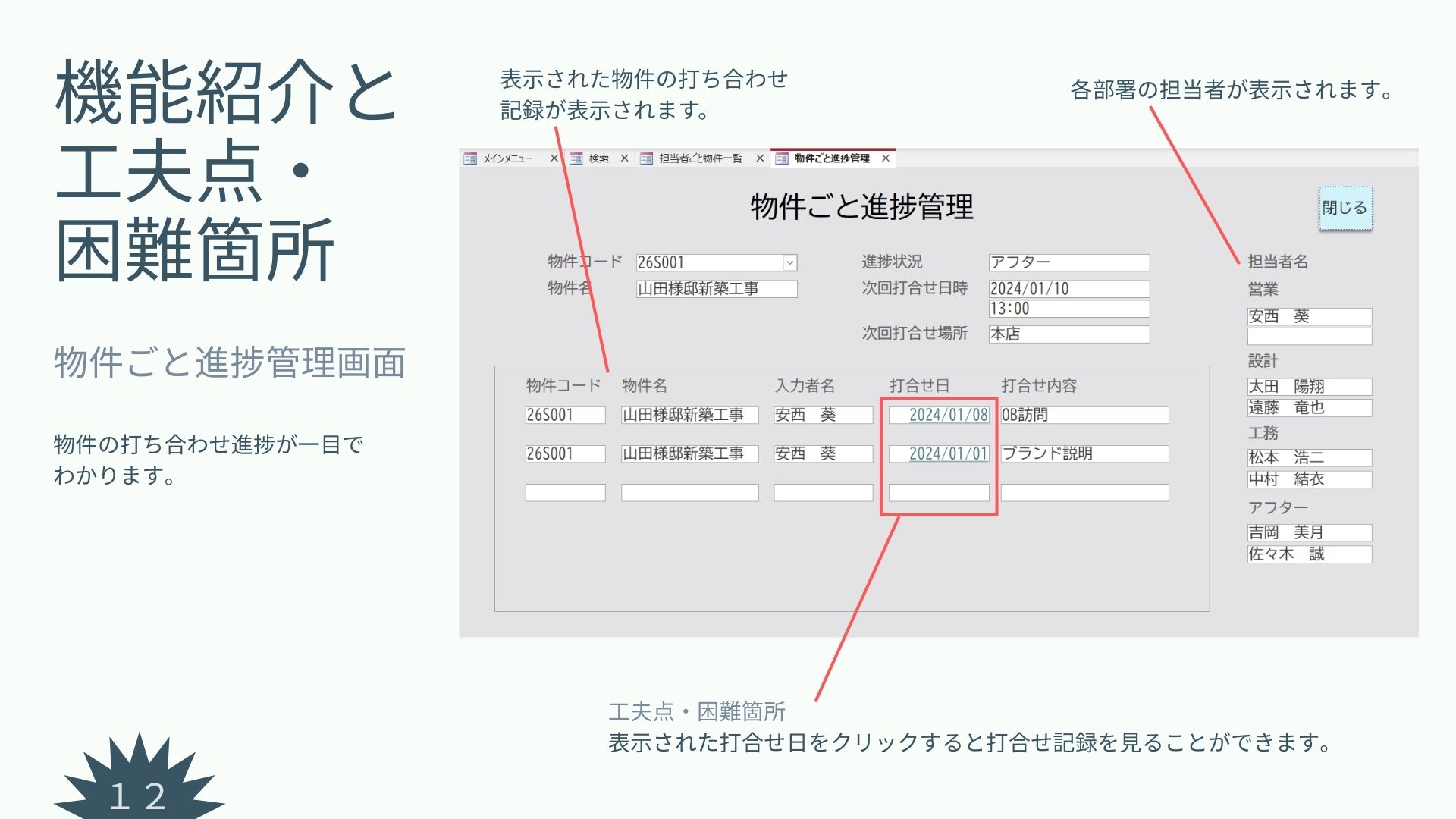Select the 物件名 field with 山田様邸新築工事

click(716, 289)
